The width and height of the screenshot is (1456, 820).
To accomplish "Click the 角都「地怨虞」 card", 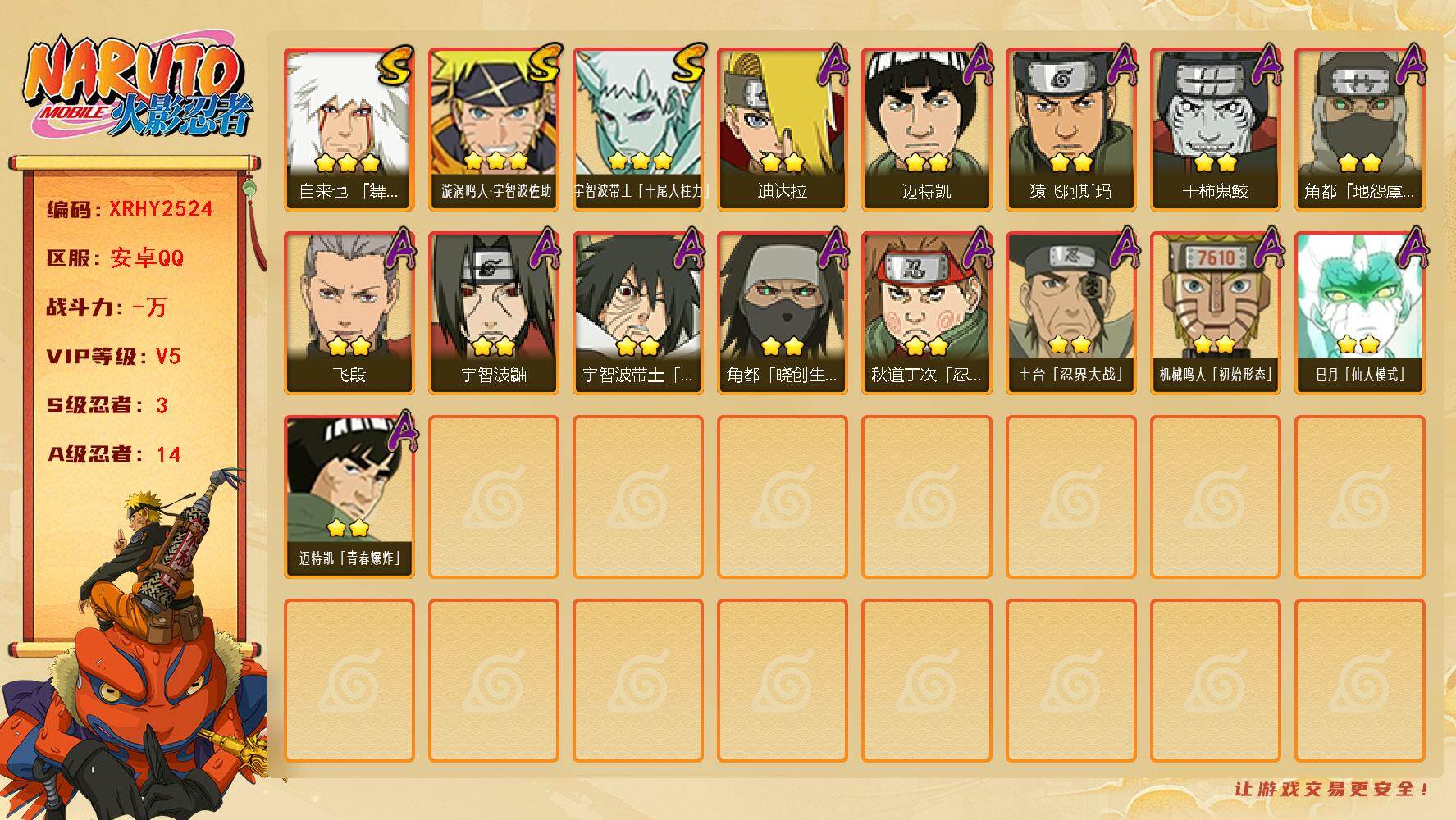I will [1360, 129].
